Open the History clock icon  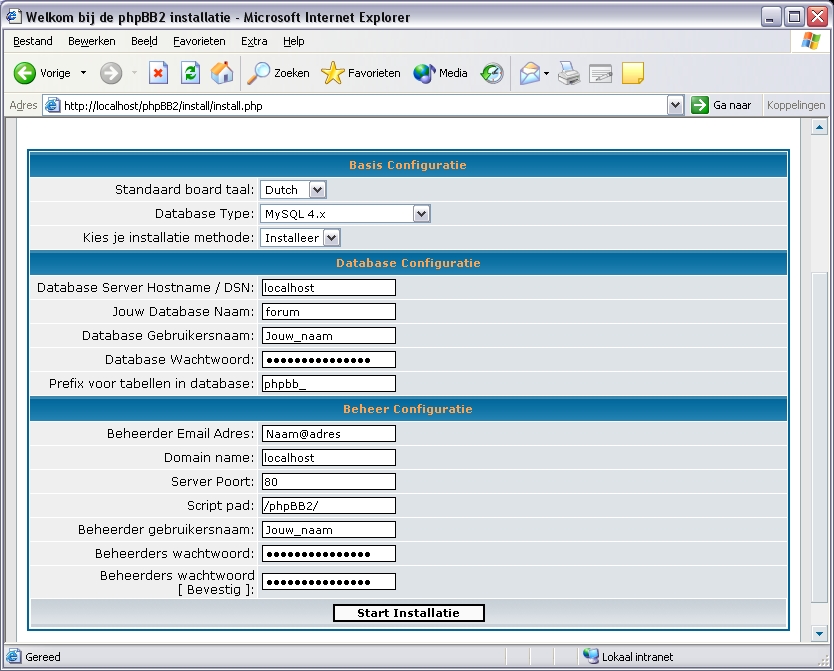[x=492, y=73]
